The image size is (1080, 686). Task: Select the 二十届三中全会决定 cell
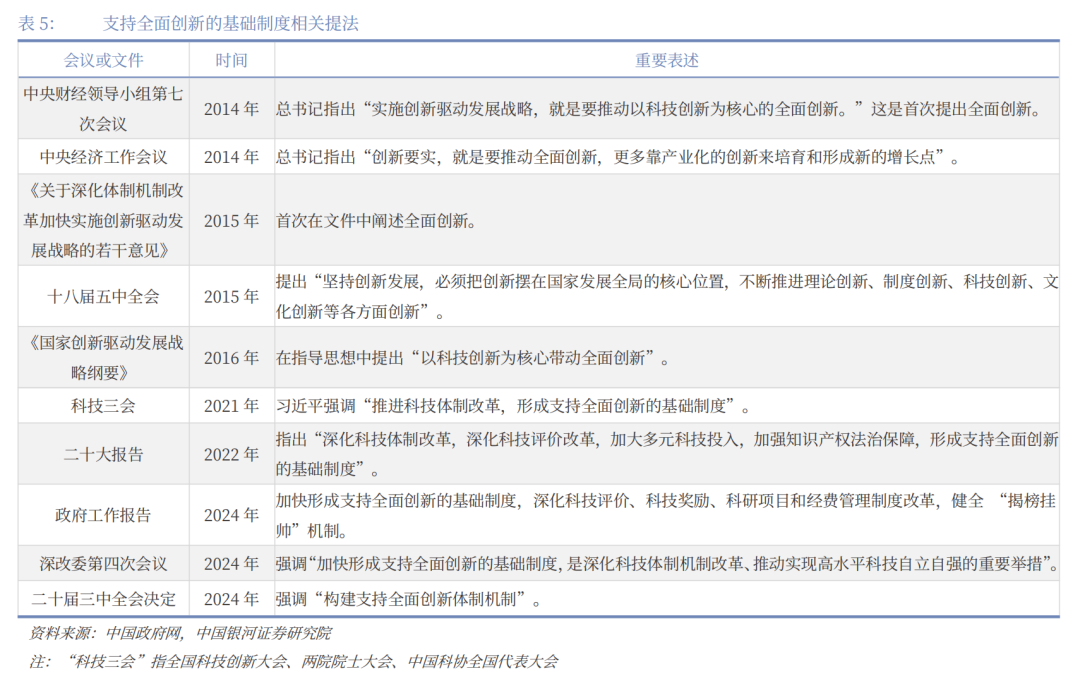[103, 599]
